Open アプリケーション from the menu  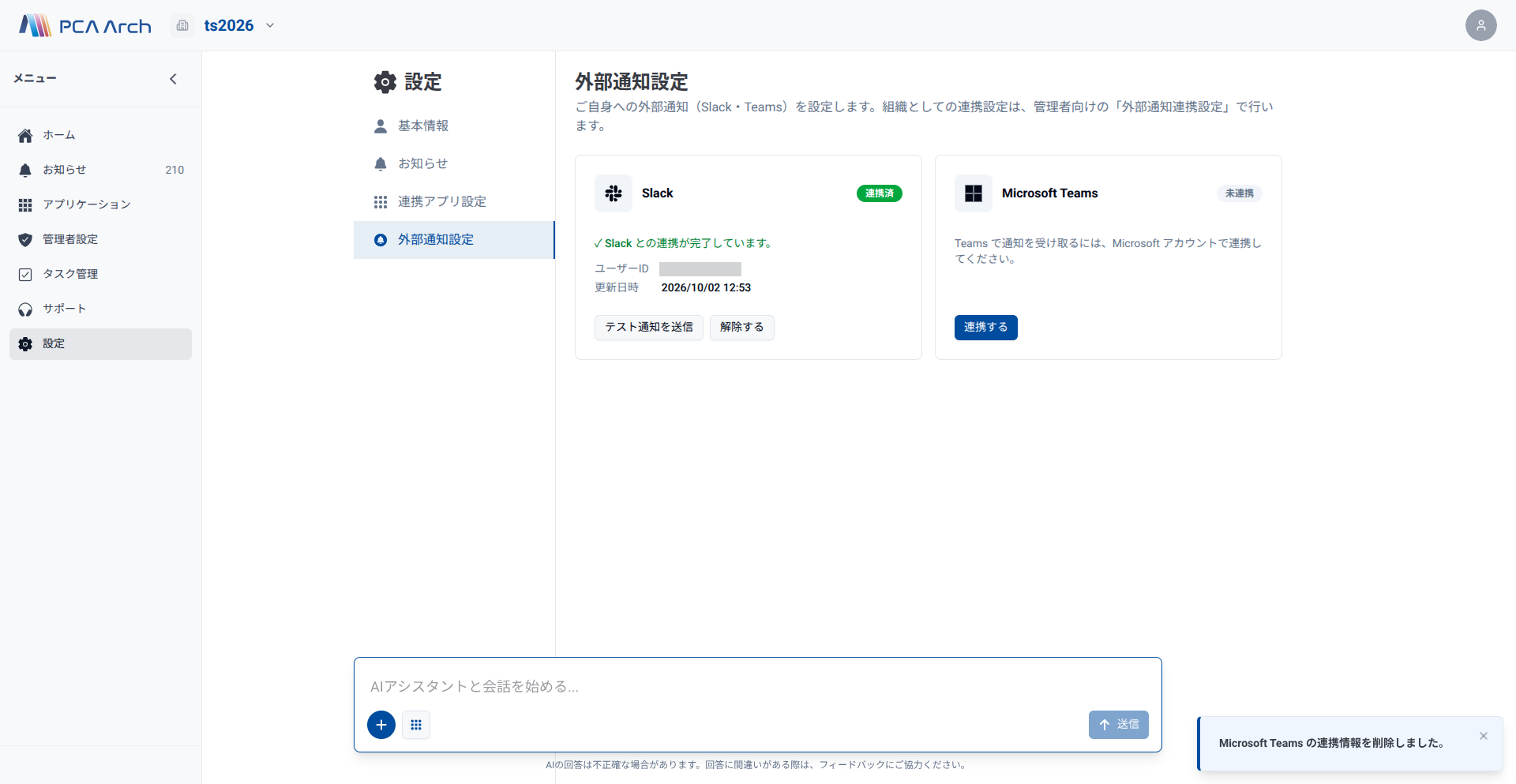(100, 205)
